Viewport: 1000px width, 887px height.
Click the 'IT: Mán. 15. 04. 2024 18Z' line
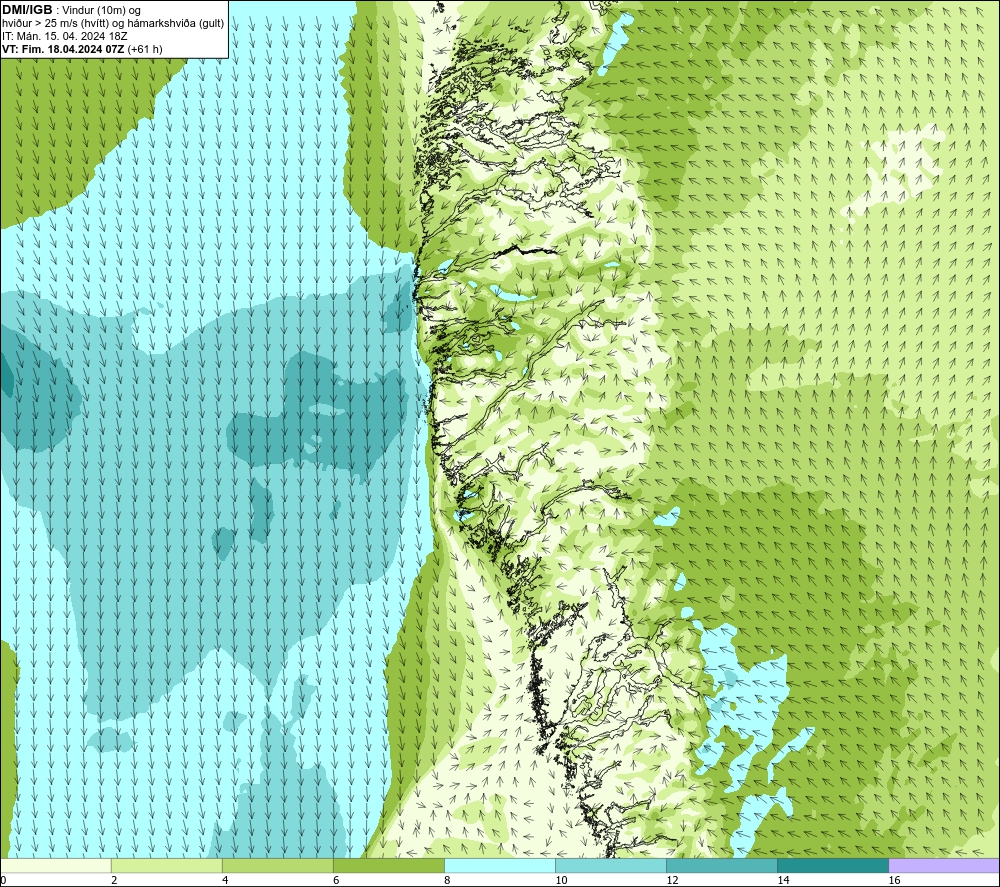pyautogui.click(x=64, y=36)
